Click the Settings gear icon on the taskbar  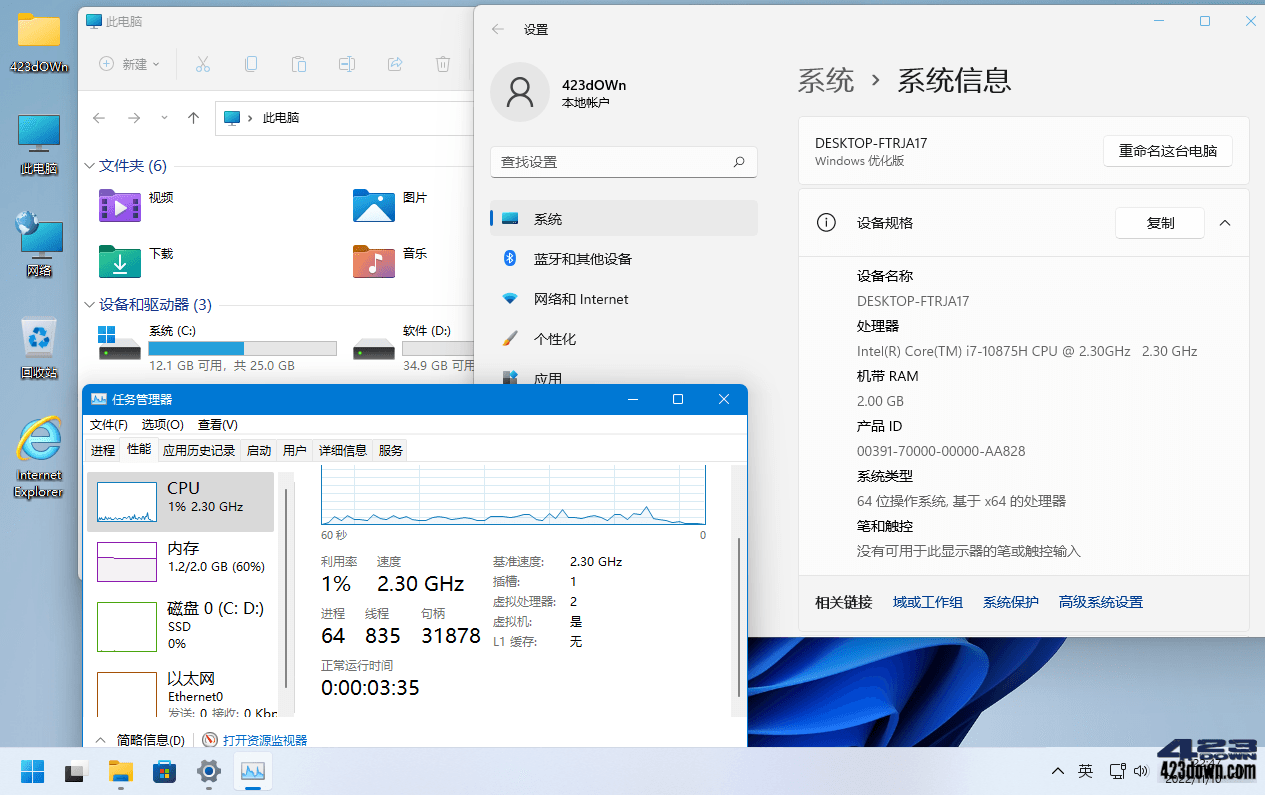click(x=208, y=771)
